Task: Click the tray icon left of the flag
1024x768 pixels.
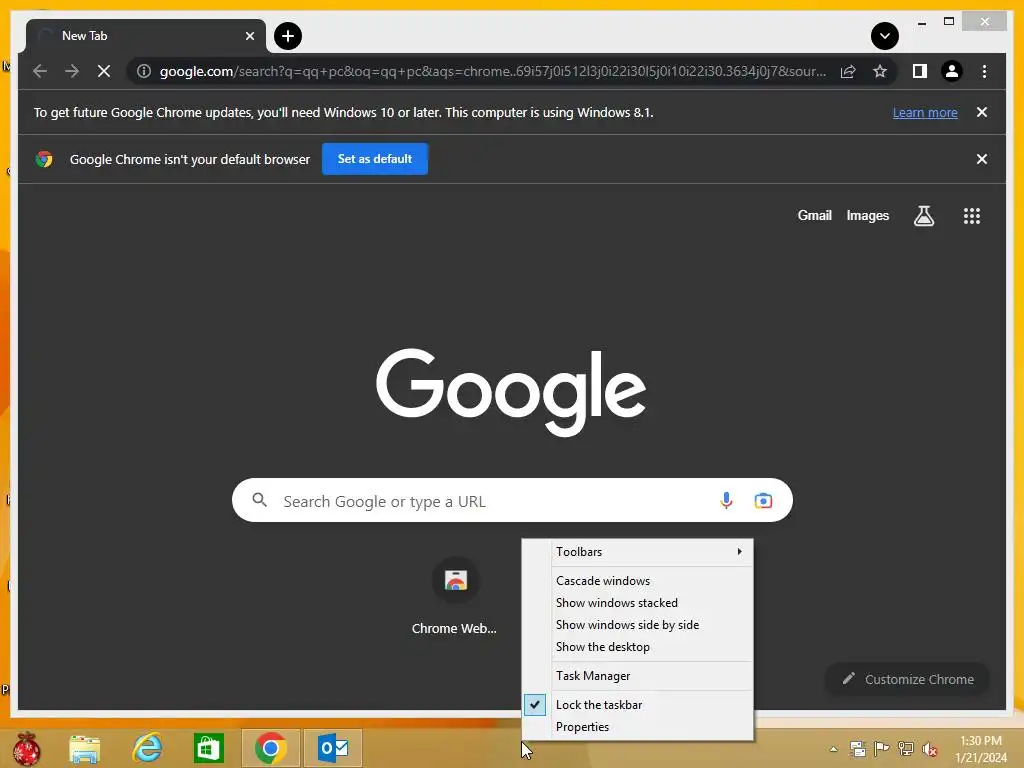Action: (x=857, y=749)
